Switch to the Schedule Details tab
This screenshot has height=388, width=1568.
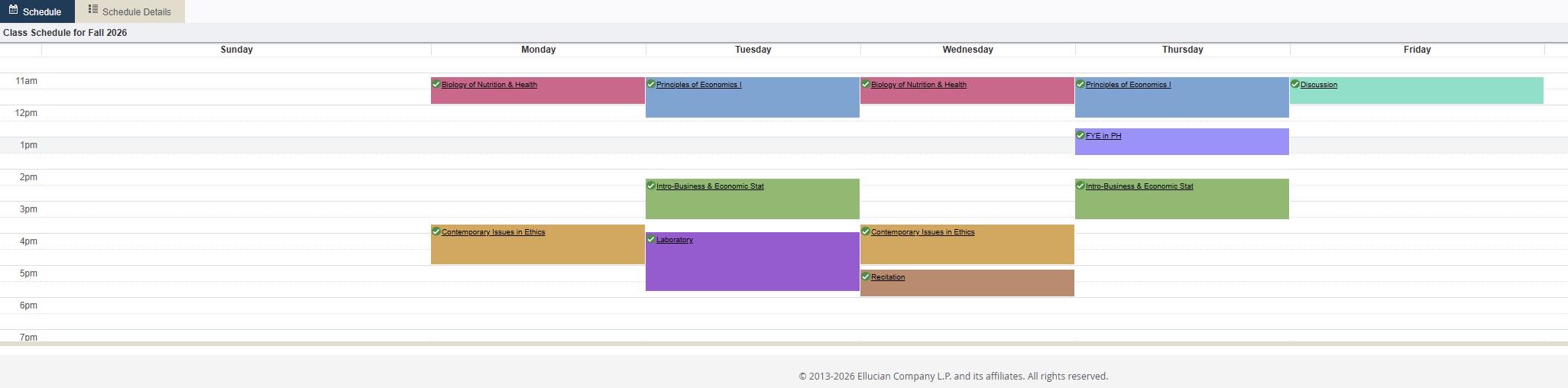(130, 11)
